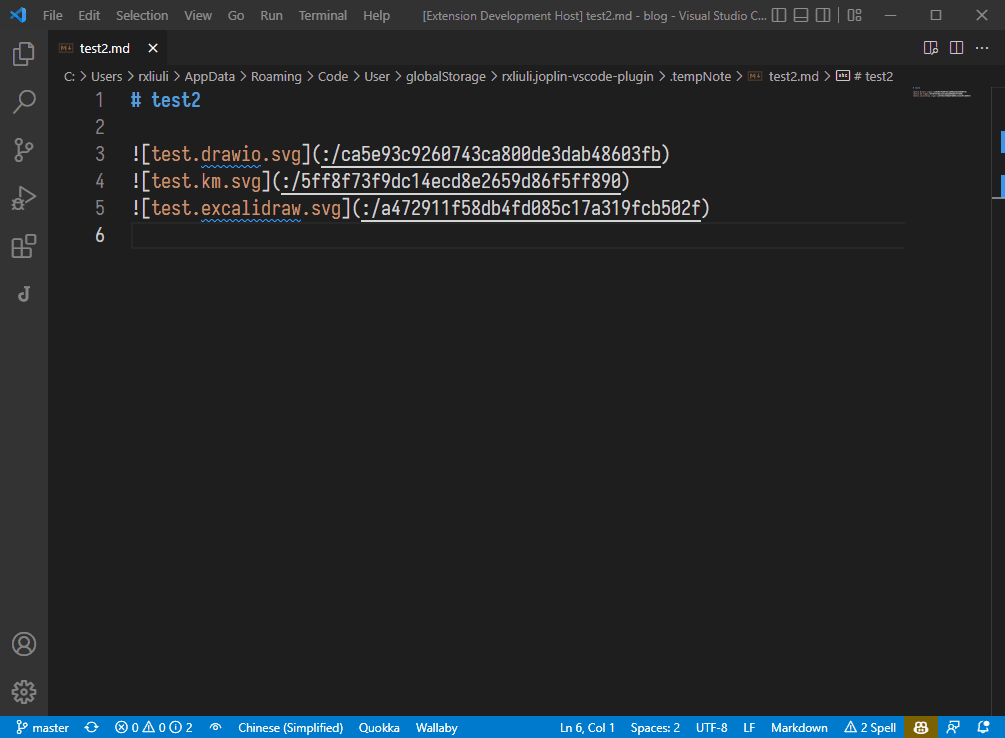Open the errors and warnings summary
Image resolution: width=1005 pixels, height=738 pixels.
pyautogui.click(x=154, y=728)
